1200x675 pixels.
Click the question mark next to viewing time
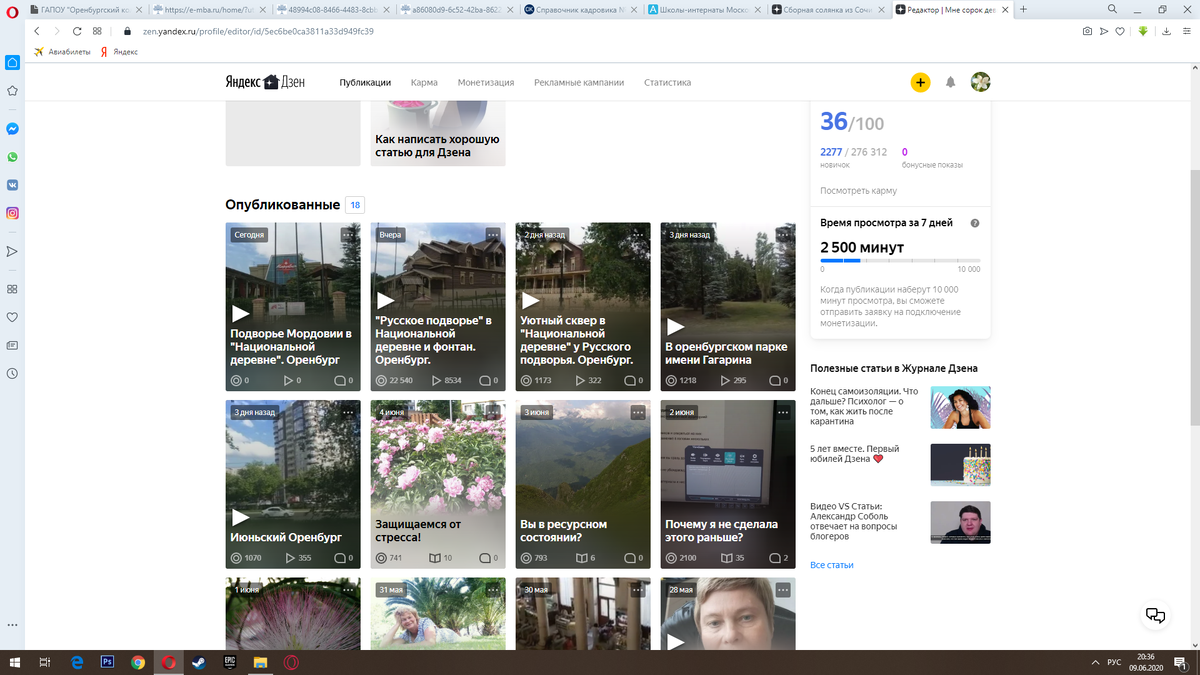(975, 223)
